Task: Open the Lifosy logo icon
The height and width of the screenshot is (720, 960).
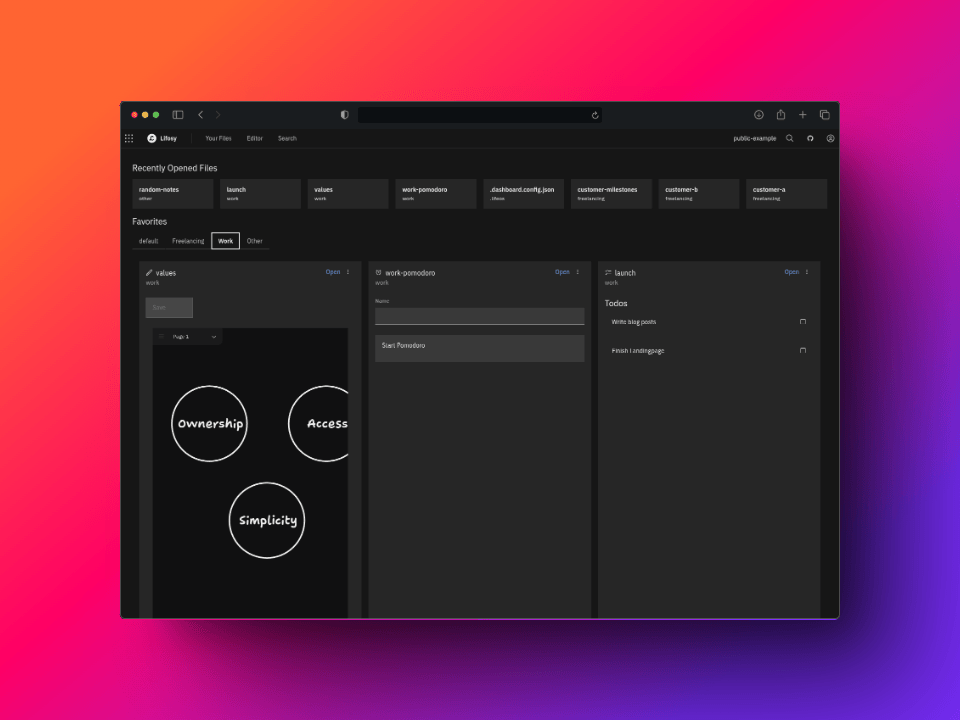Action: coord(151,138)
